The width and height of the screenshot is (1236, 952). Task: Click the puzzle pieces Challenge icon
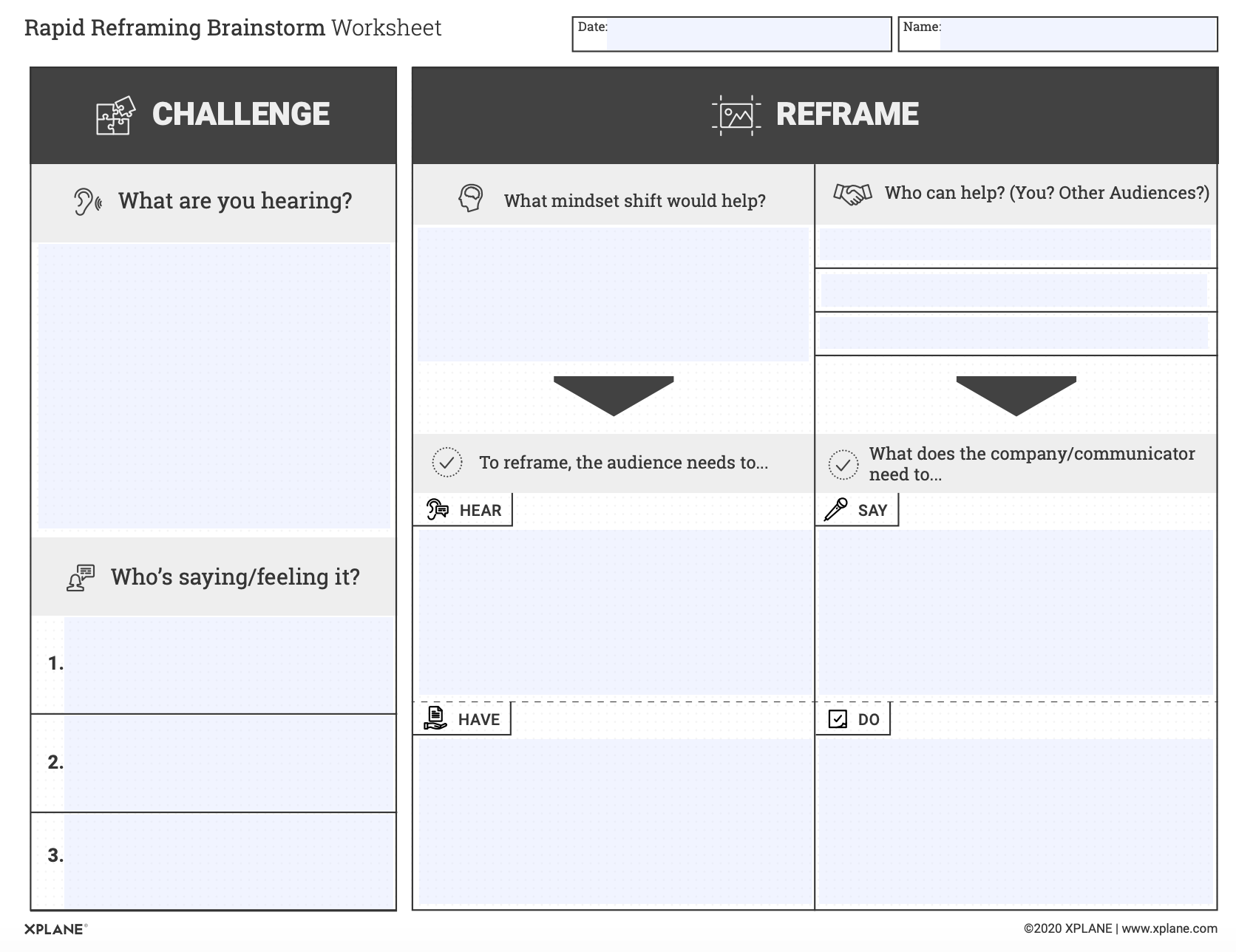[116, 116]
